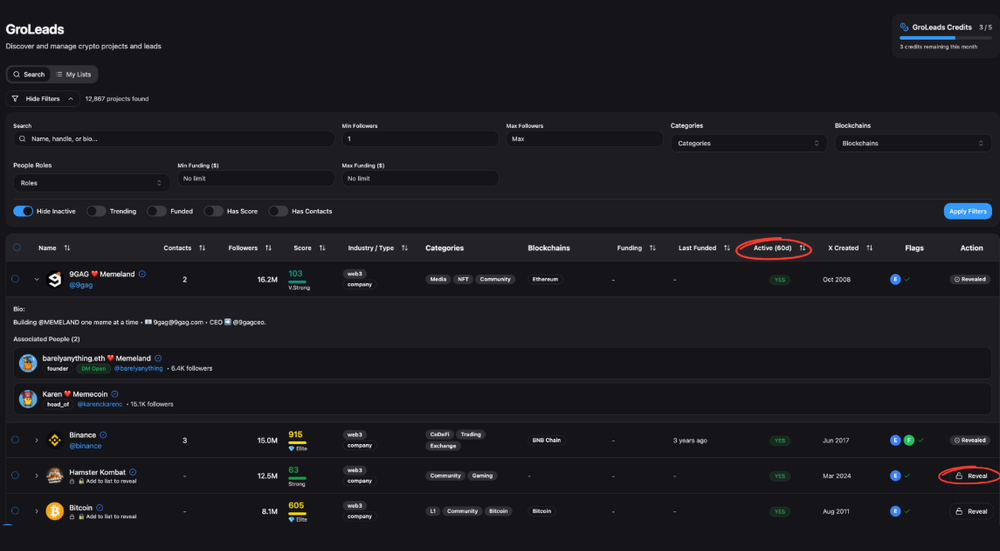
Task: Switch to My Lists tab
Action: [x=73, y=75]
